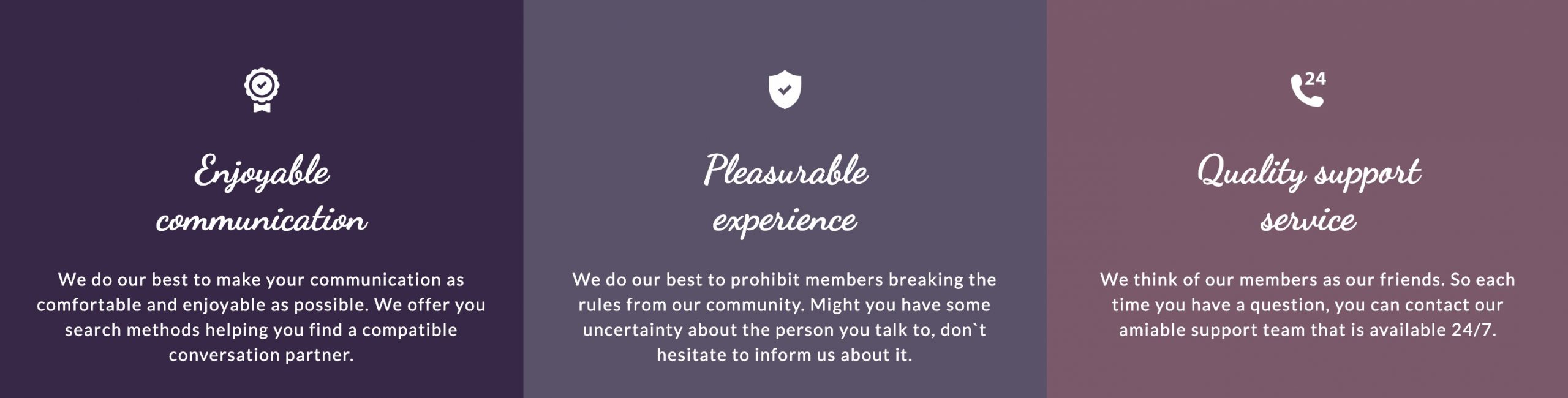Viewport: 1568px width, 398px height.
Task: Click the 'Quality support' heading line
Action: pos(1309,172)
